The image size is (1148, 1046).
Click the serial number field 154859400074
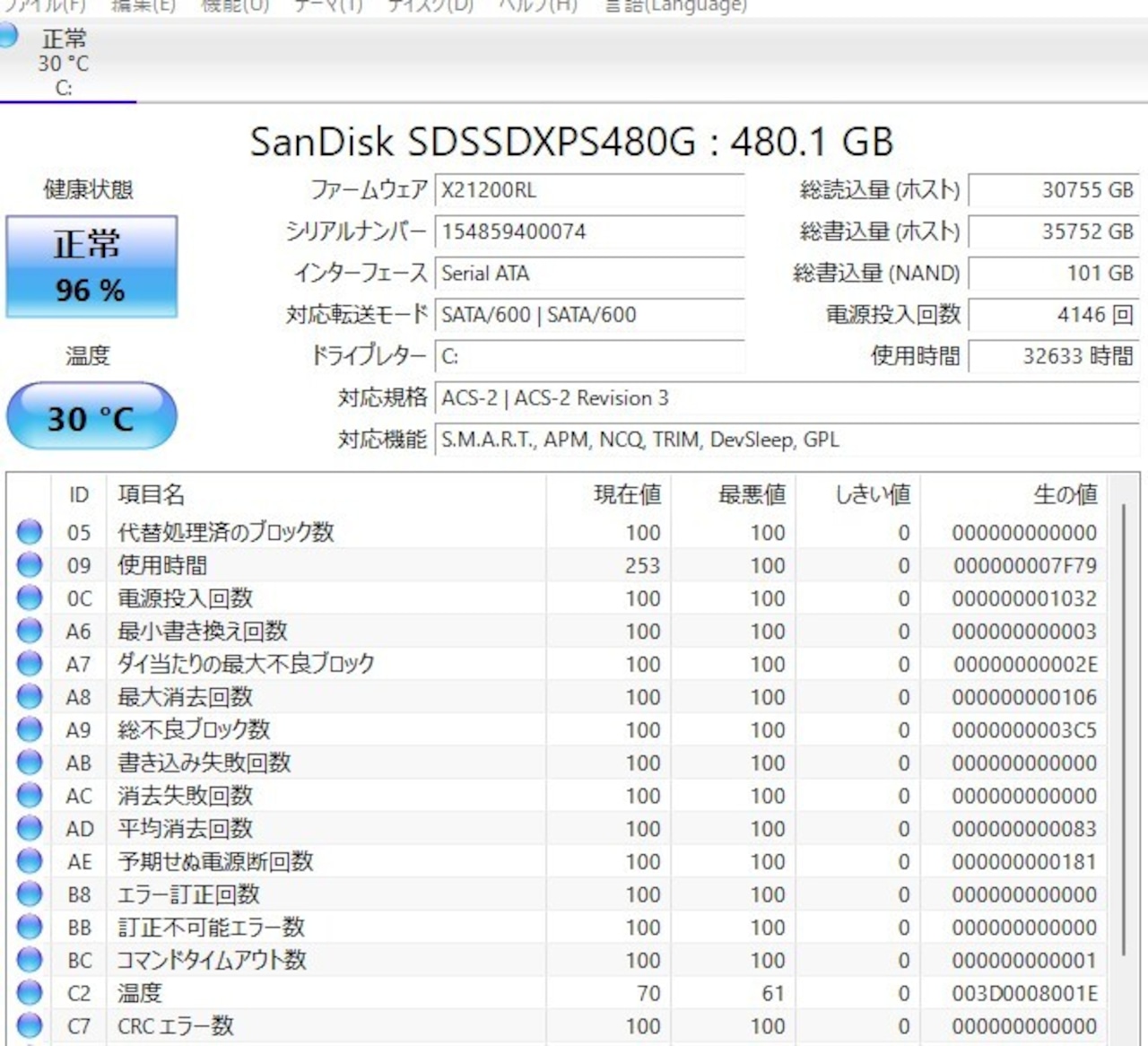tap(590, 231)
